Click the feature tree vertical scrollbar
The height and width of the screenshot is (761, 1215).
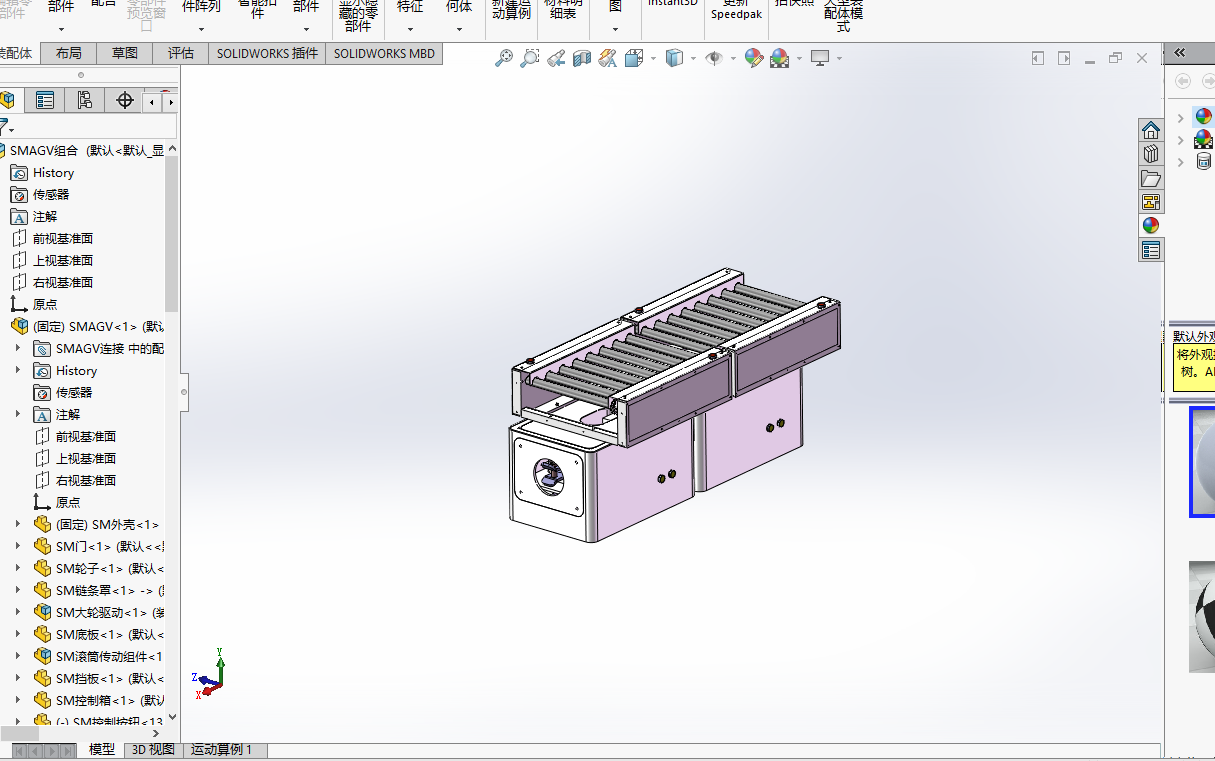click(172, 235)
